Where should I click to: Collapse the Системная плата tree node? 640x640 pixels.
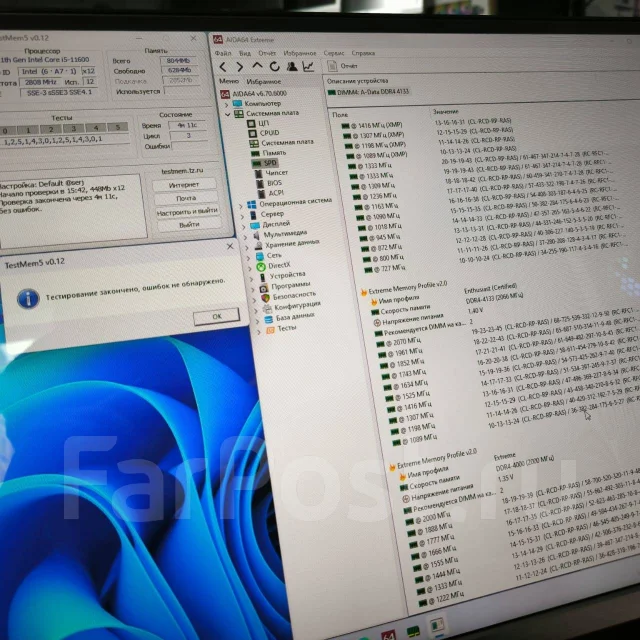pos(228,114)
